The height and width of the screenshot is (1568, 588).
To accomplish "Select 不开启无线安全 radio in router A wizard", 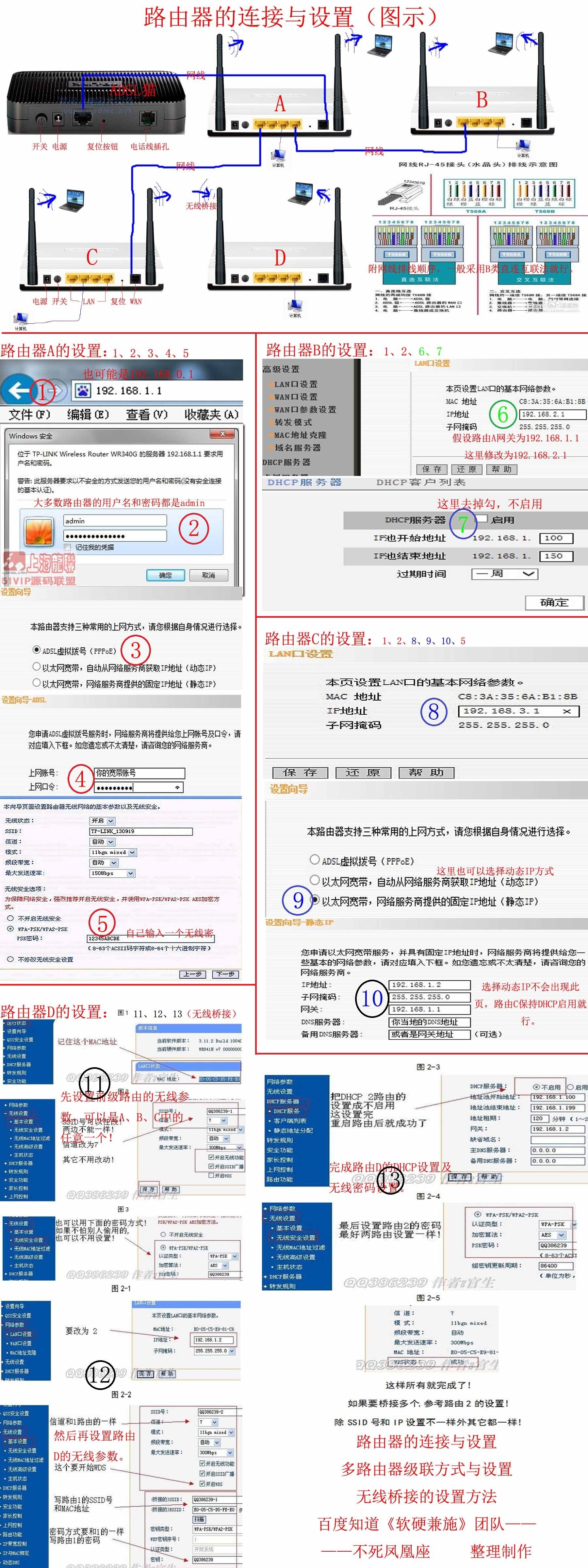I will click(10, 918).
